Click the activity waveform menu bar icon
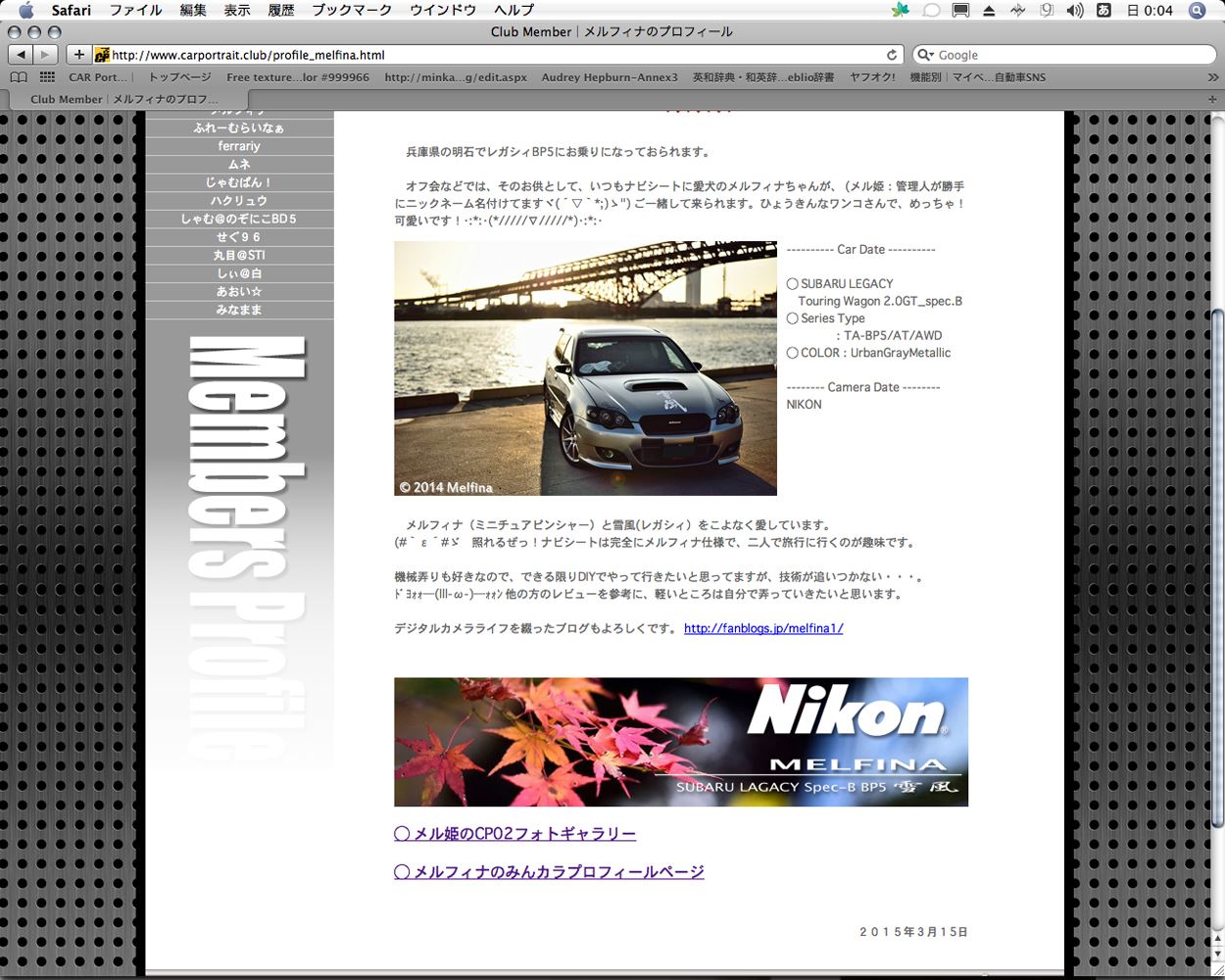Image resolution: width=1225 pixels, height=980 pixels. (x=1017, y=10)
